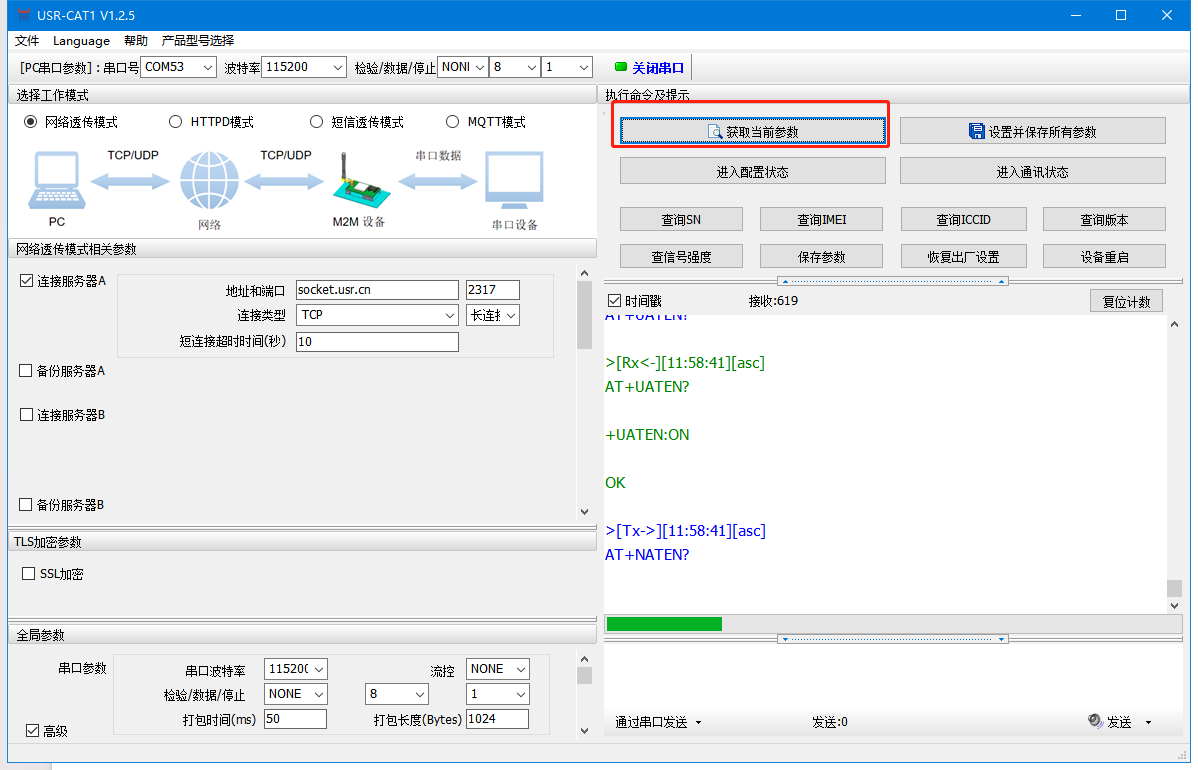Click 设备重启 button

click(1104, 256)
